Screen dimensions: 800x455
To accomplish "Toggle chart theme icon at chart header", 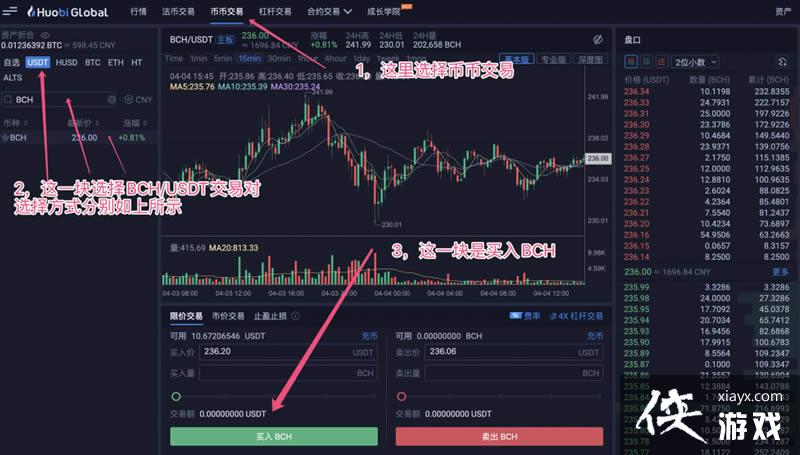I will point(598,39).
